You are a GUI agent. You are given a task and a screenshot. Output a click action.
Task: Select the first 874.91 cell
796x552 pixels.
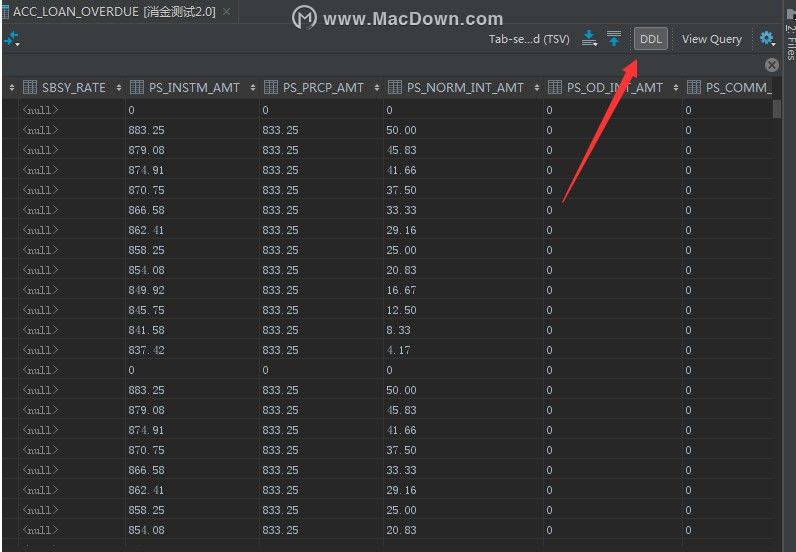(x=192, y=170)
